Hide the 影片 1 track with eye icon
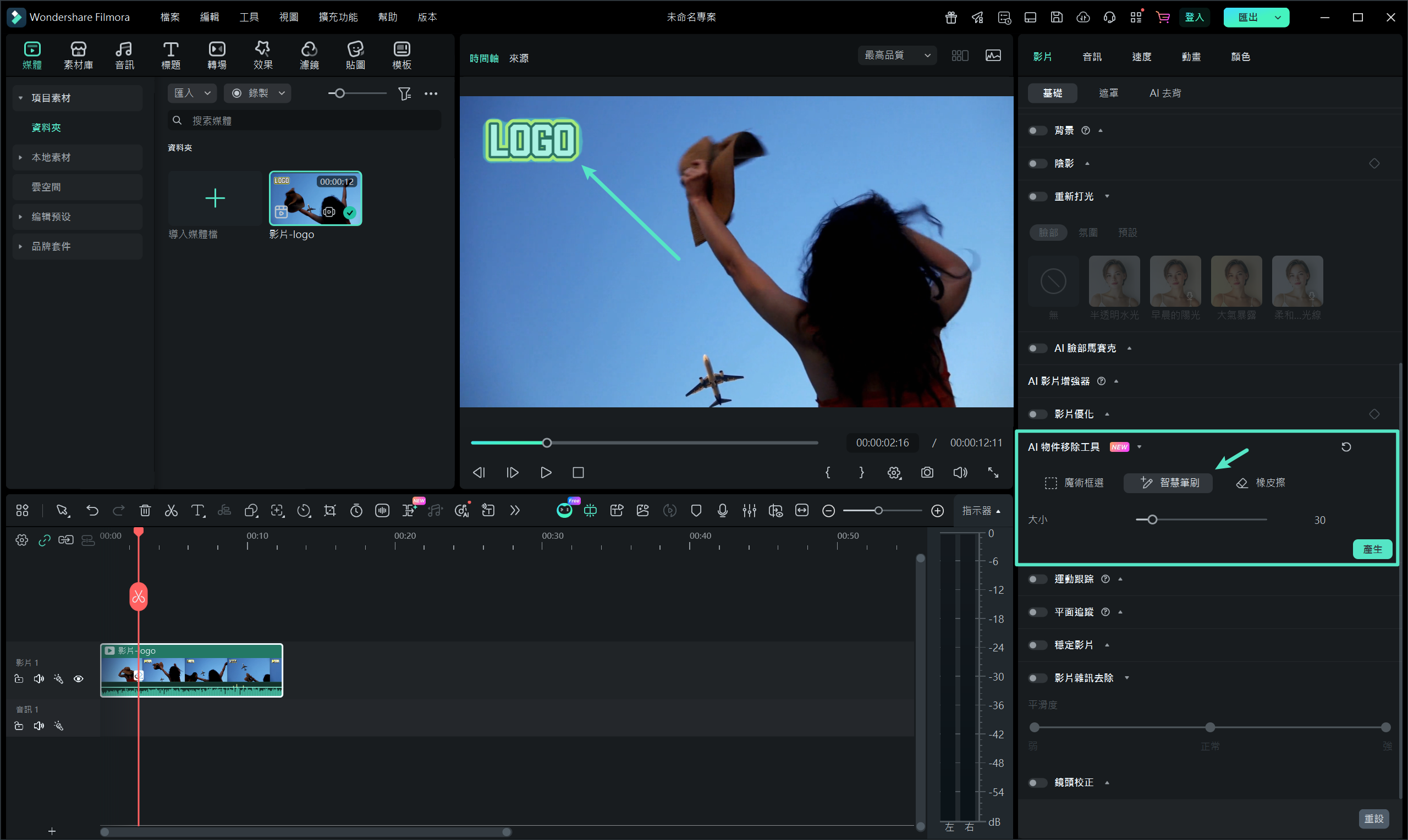This screenshot has width=1408, height=840. (78, 679)
